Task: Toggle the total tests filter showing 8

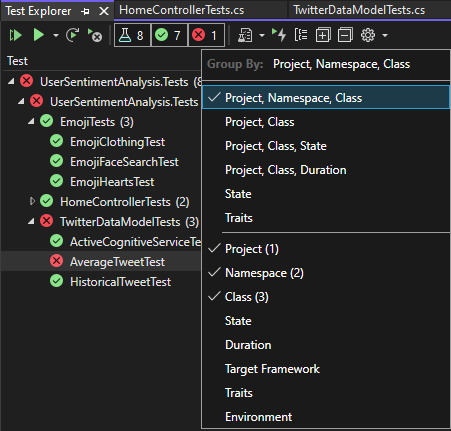Action: click(132, 35)
